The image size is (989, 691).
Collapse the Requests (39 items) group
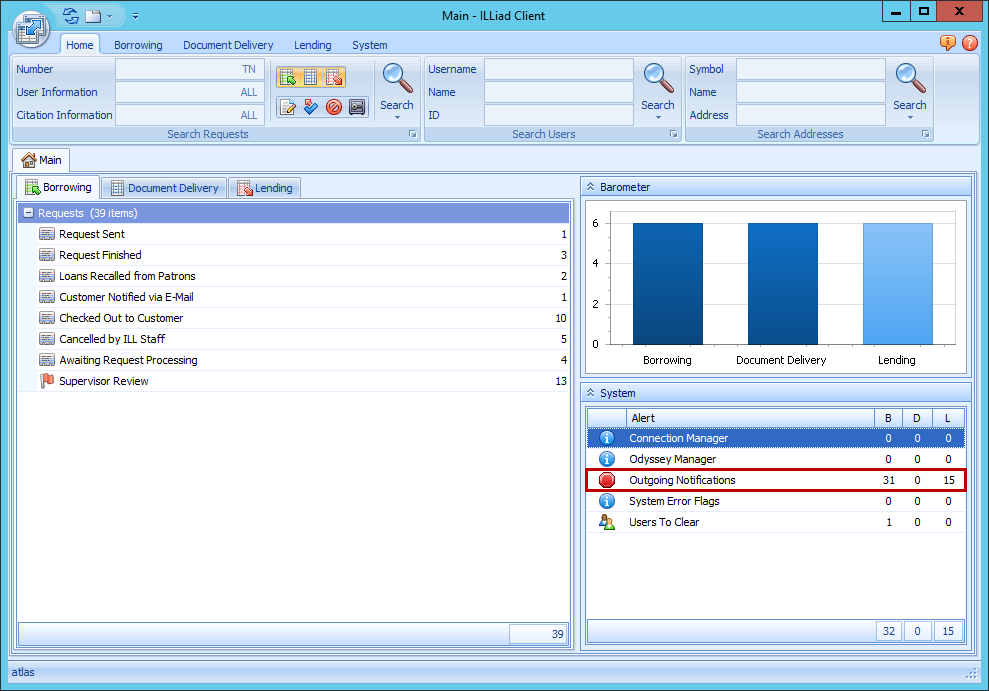tap(28, 213)
